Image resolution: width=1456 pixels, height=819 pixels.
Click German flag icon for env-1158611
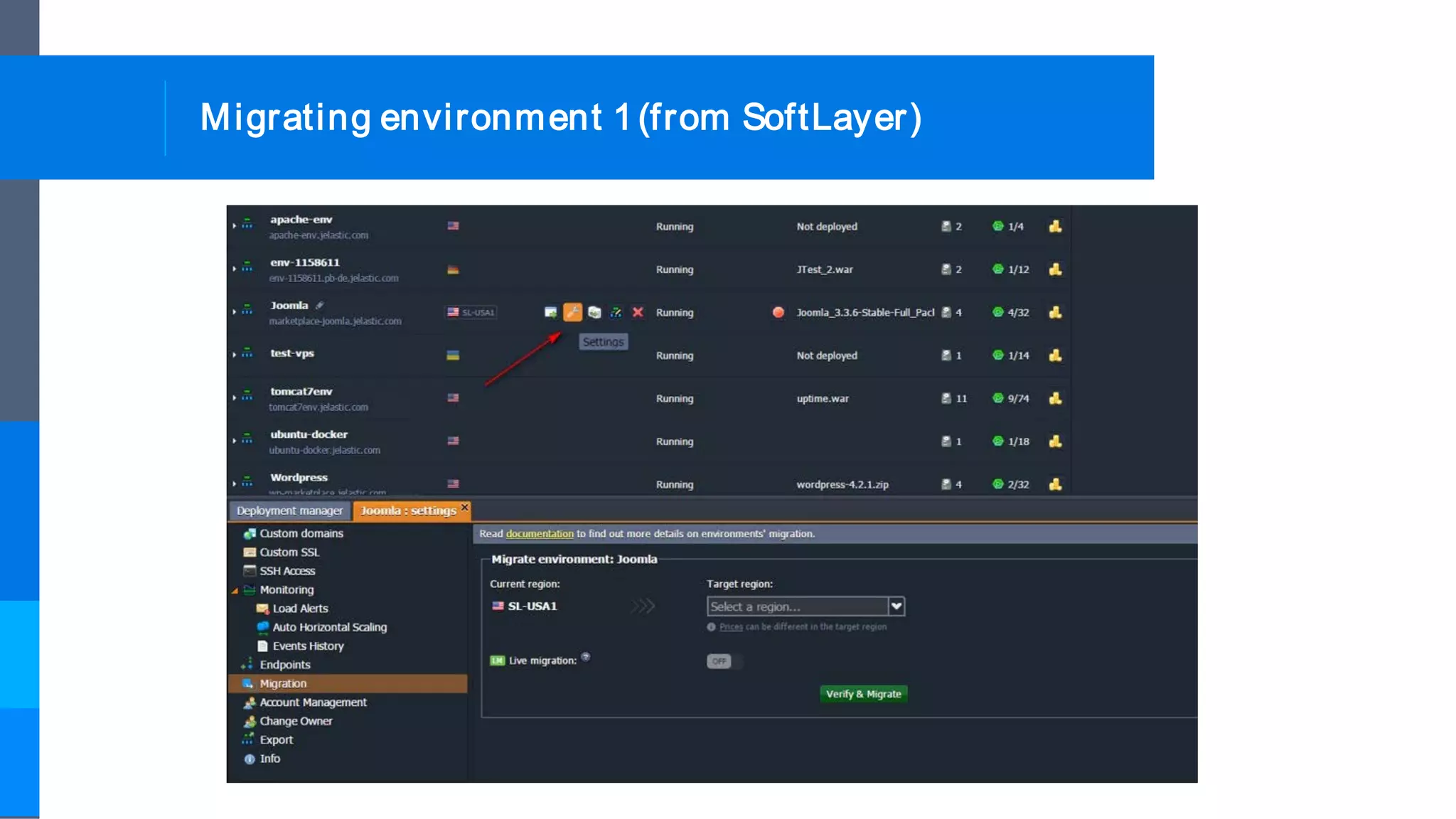(453, 269)
